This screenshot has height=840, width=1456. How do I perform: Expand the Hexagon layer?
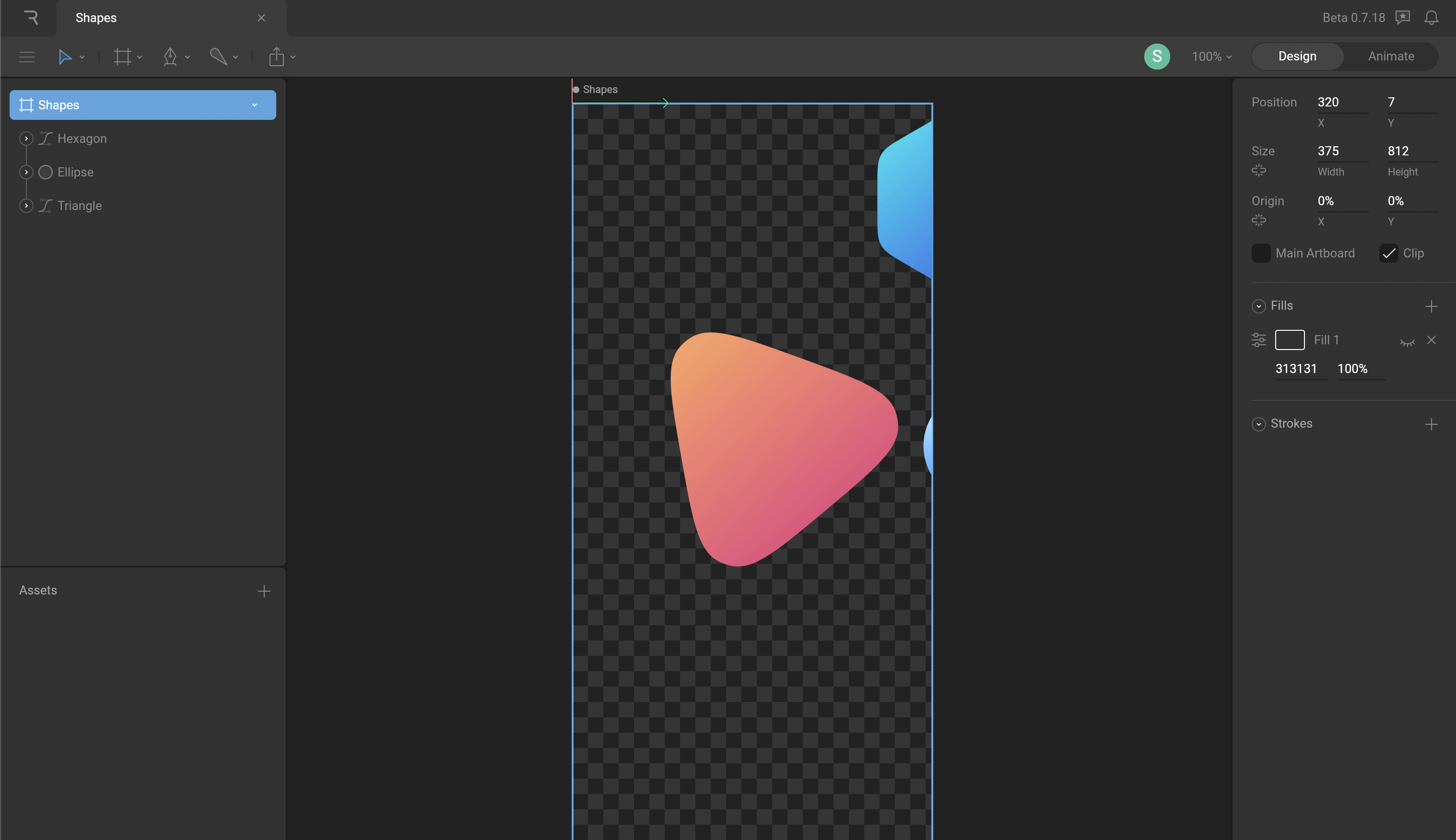(26, 139)
